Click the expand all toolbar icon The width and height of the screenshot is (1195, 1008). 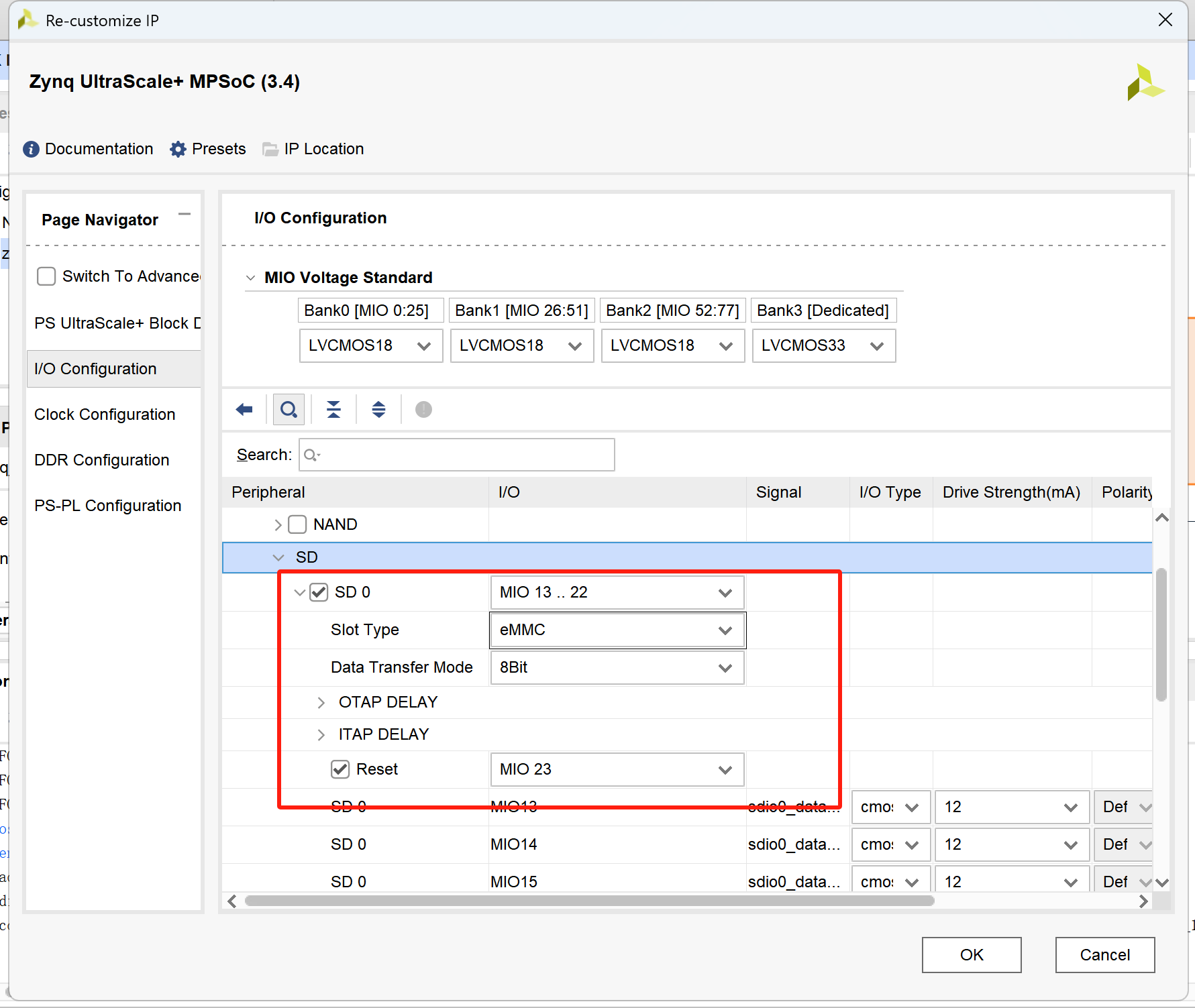[x=378, y=409]
